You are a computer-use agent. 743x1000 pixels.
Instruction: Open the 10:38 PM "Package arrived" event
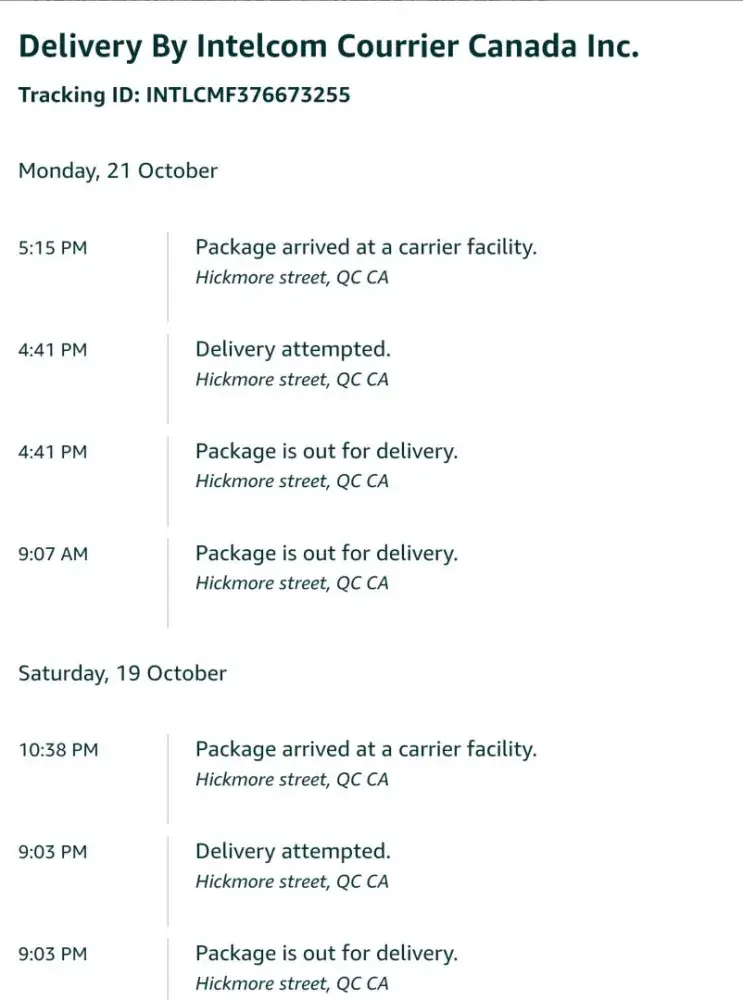pyautogui.click(x=365, y=749)
